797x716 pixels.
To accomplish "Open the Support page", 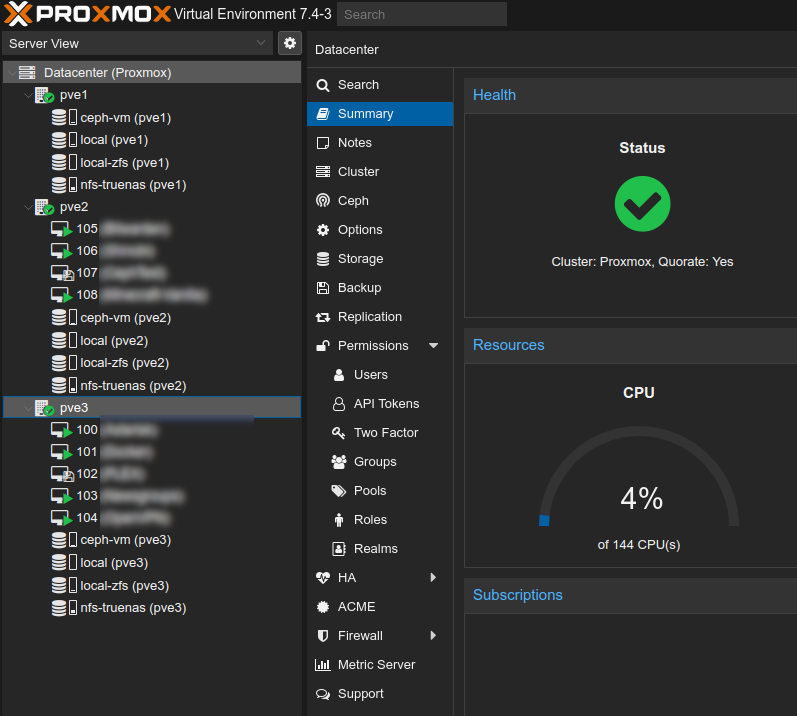I will point(380,693).
